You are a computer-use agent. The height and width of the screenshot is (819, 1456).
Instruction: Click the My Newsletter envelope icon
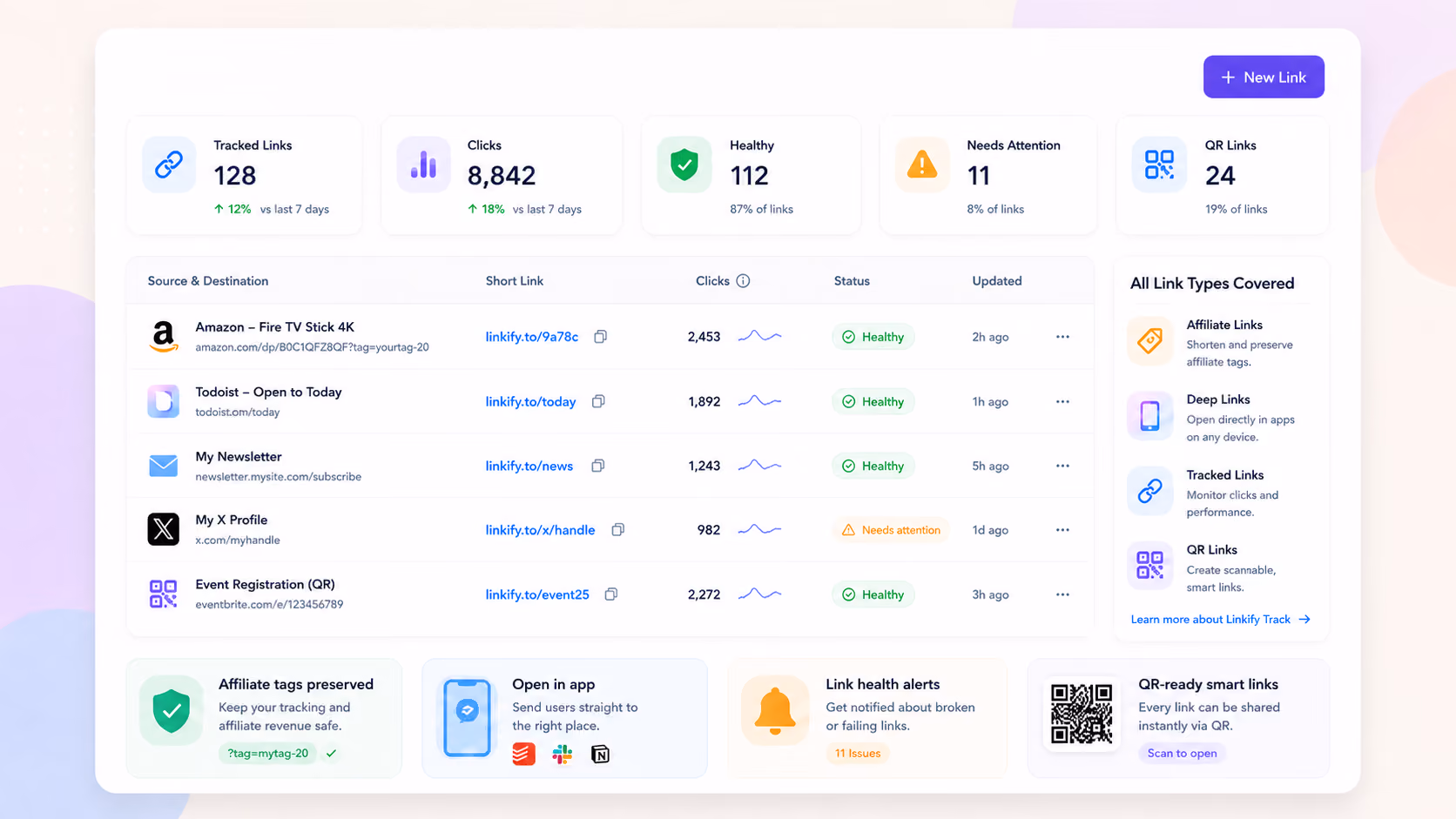163,466
